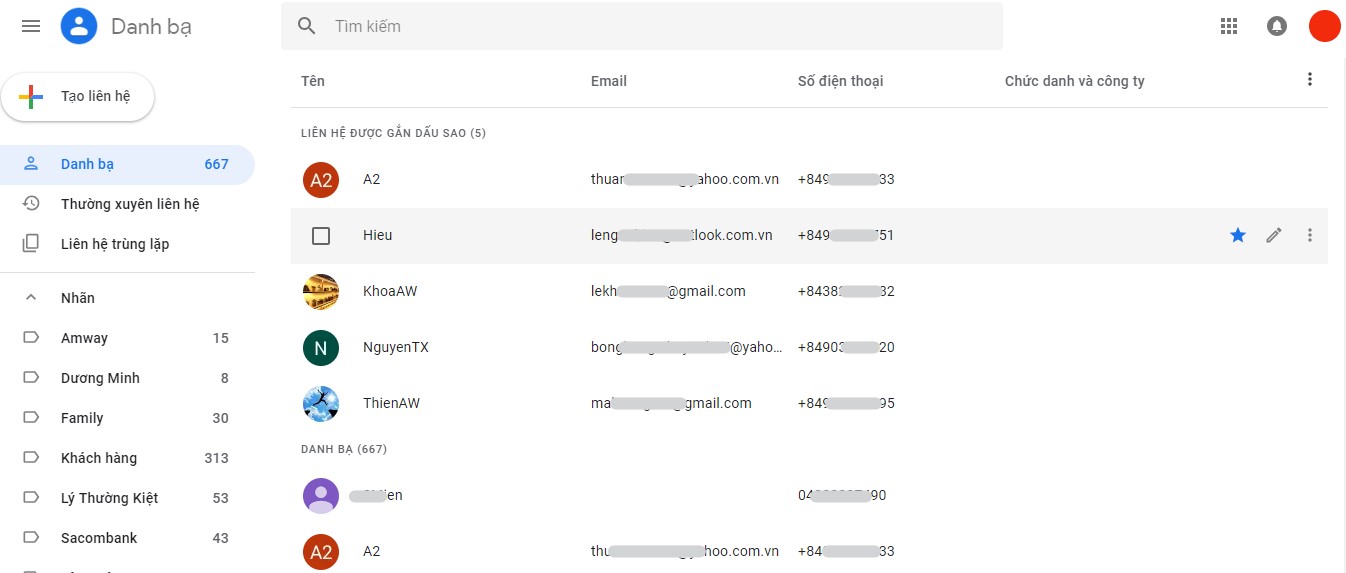The height and width of the screenshot is (573, 1346).
Task: Tick the checkbox beside Hieu
Action: coord(321,236)
